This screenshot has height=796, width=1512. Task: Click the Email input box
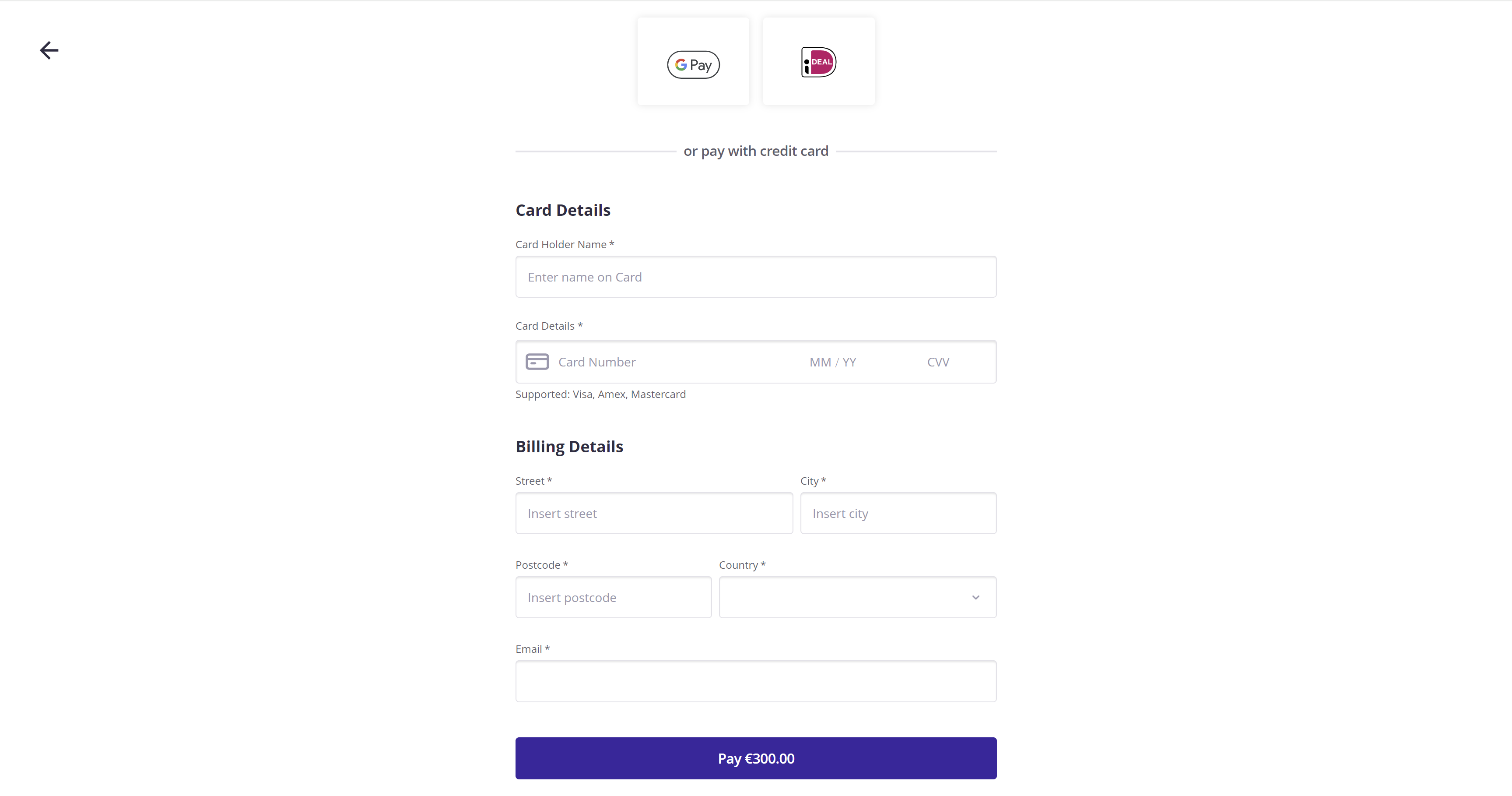point(755,681)
